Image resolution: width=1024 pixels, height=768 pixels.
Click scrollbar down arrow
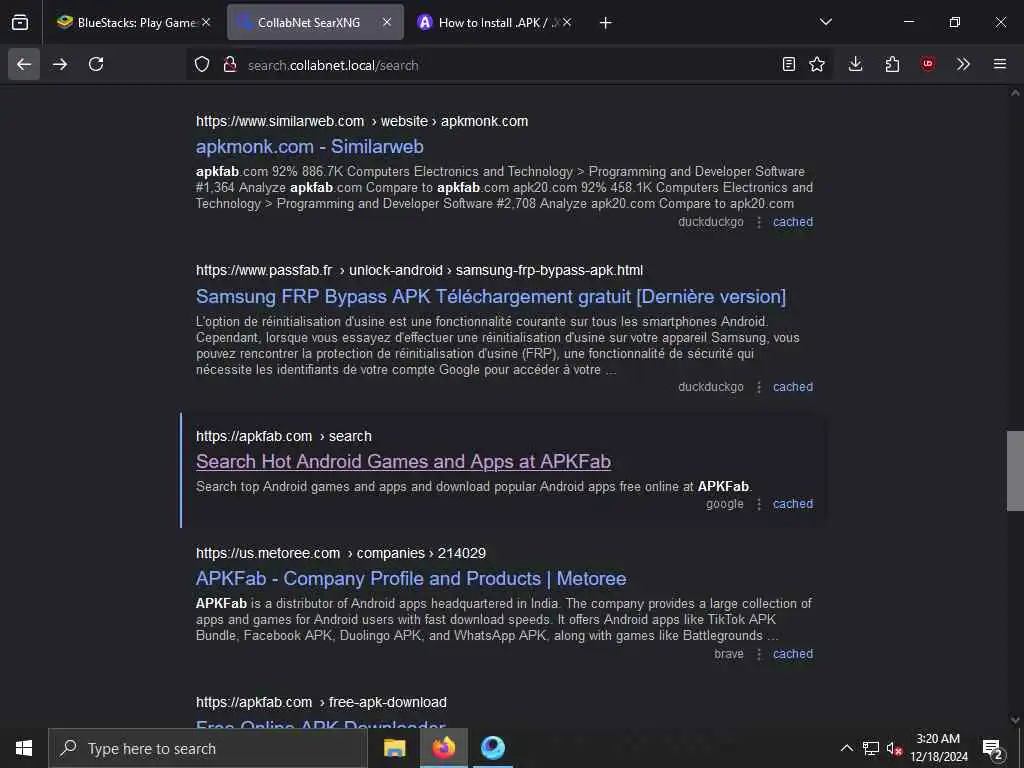[x=1015, y=720]
